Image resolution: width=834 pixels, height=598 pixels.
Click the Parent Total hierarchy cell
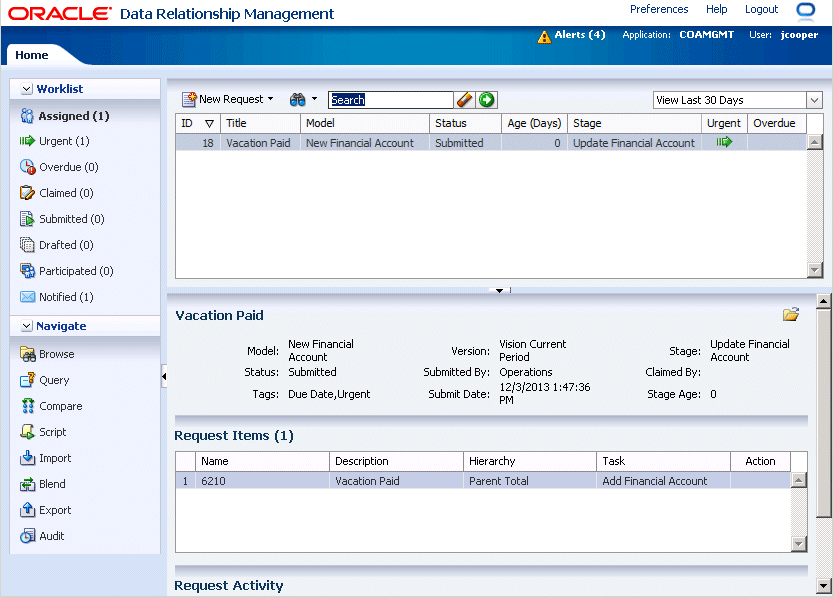(529, 481)
